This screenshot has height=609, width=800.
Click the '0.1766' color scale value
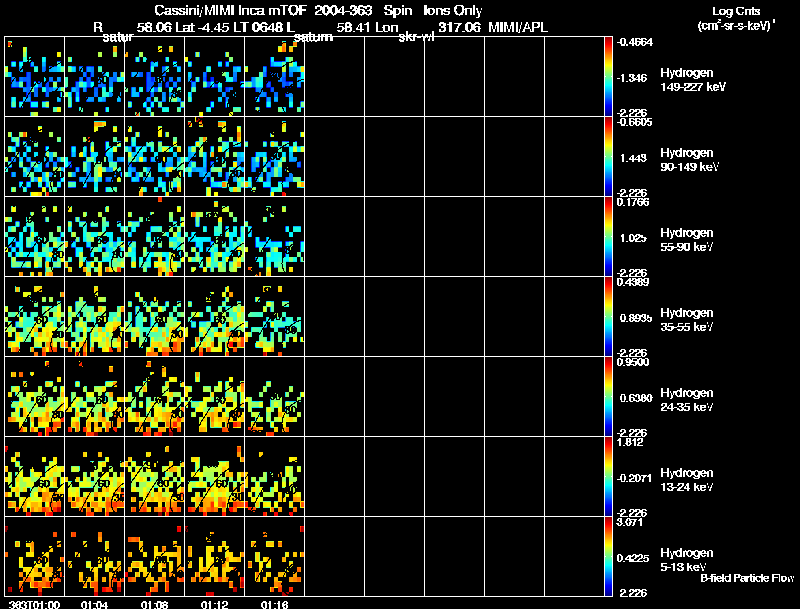(633, 202)
